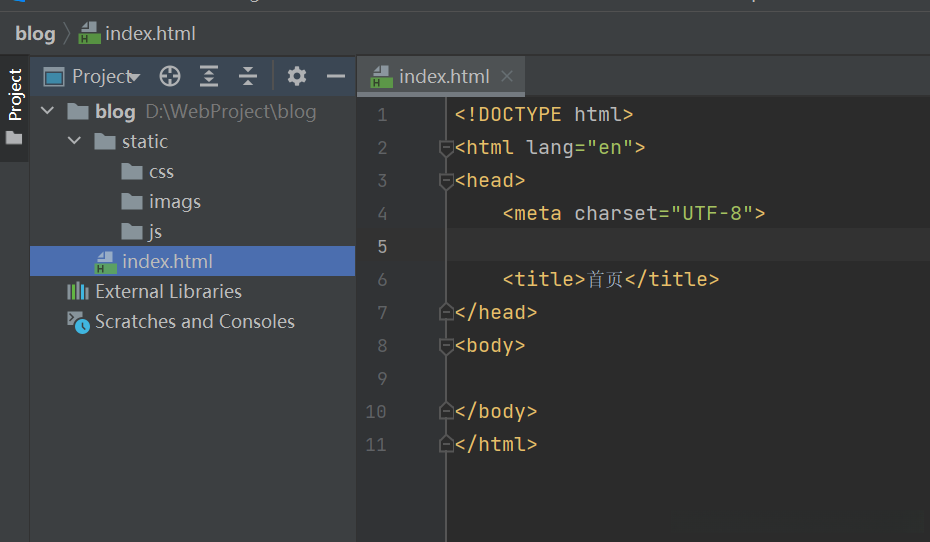Collapse the static folder arrow
This screenshot has width=930, height=542.
pos(74,141)
